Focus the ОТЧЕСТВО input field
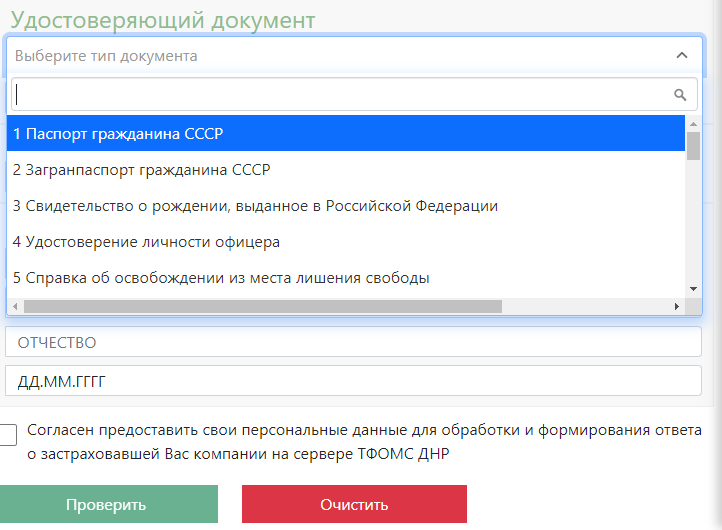 [x=353, y=342]
